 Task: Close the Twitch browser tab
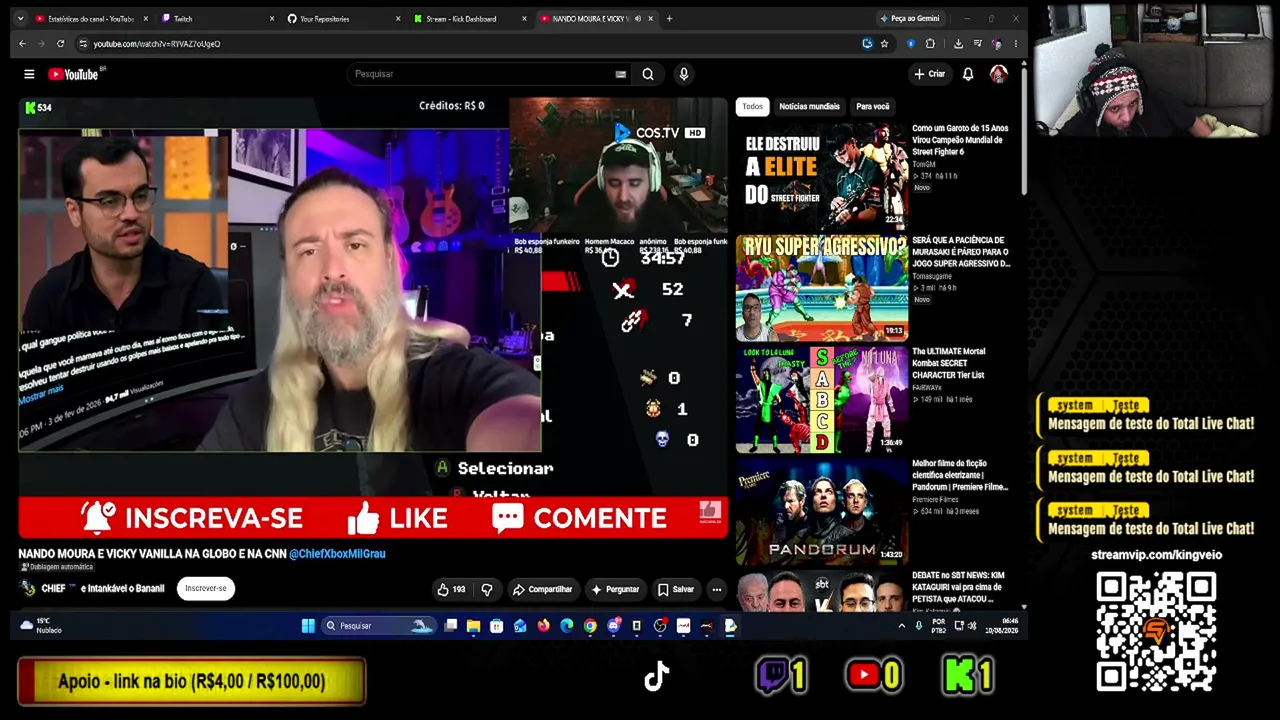pyautogui.click(x=272, y=19)
